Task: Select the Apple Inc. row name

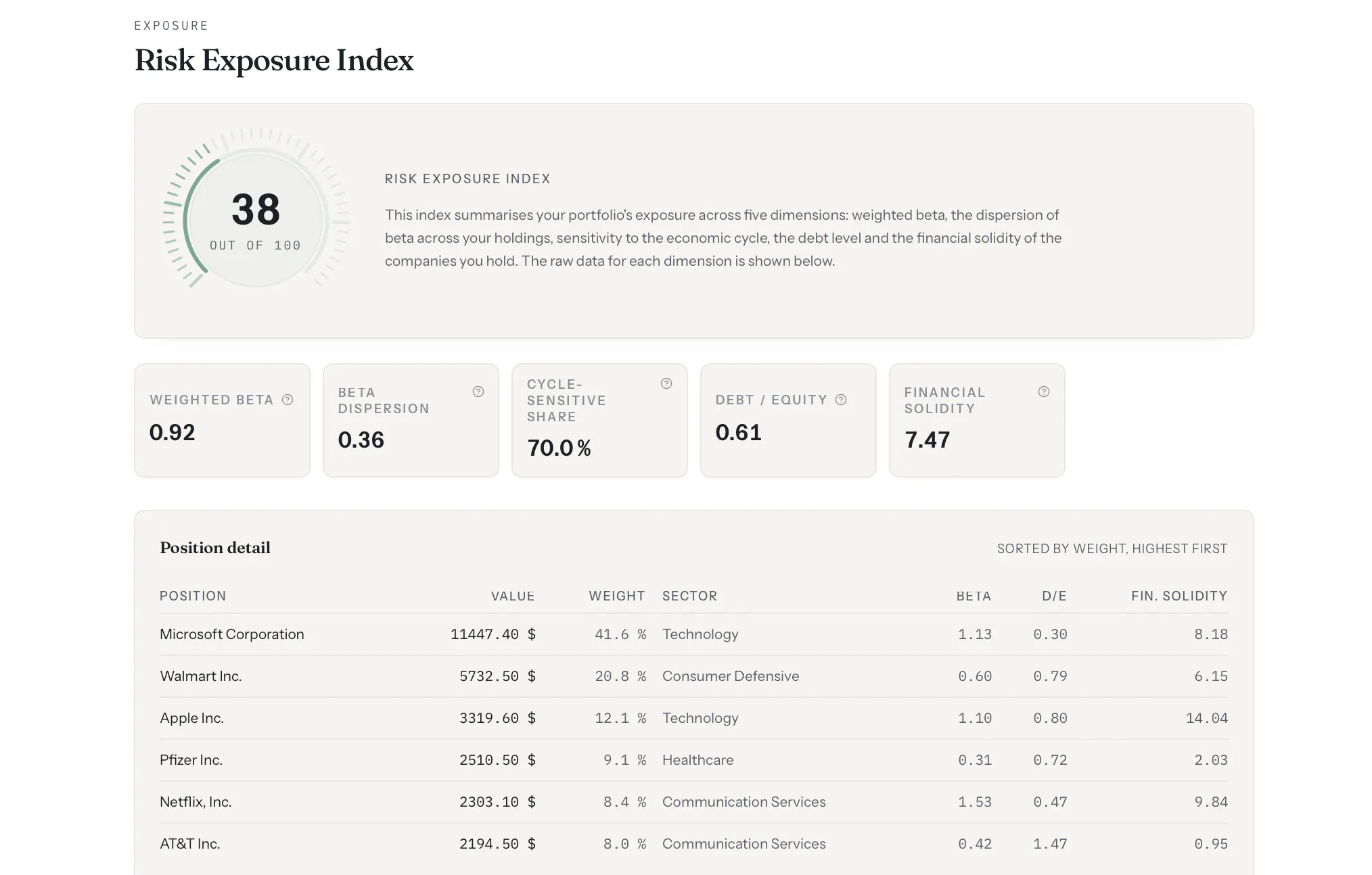Action: pyautogui.click(x=192, y=718)
